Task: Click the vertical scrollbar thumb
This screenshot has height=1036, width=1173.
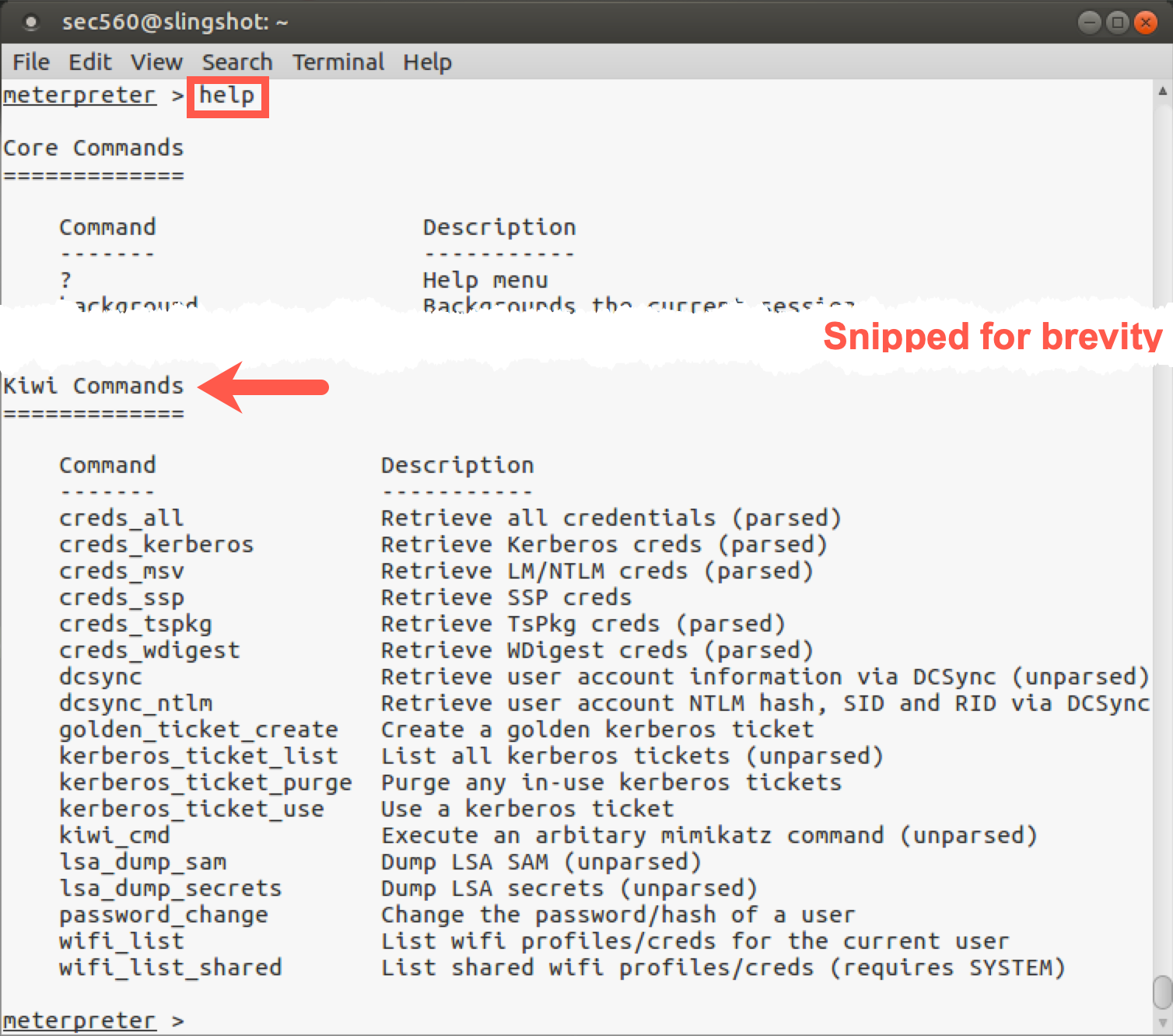Action: pos(1162,992)
